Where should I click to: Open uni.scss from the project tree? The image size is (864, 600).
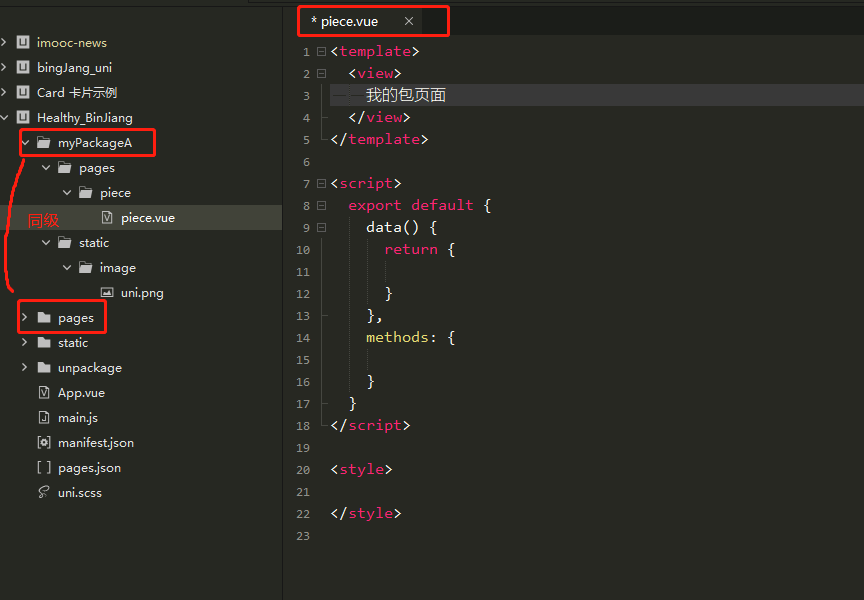[80, 493]
